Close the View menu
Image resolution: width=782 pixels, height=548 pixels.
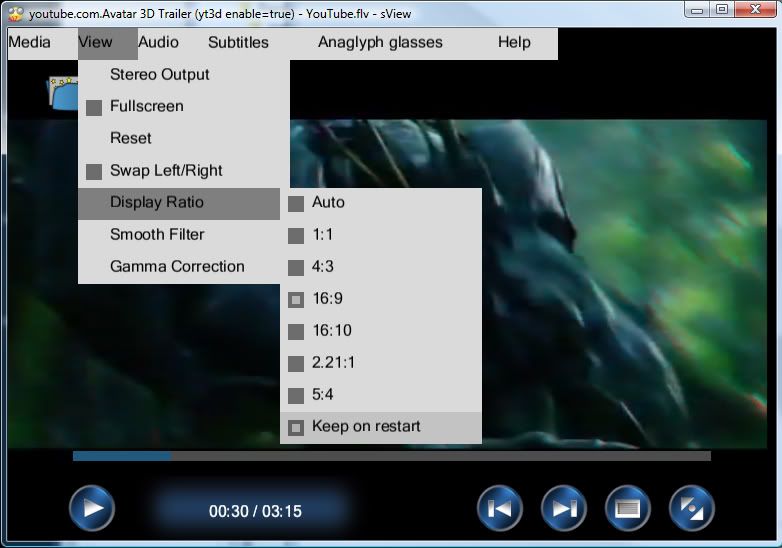(x=108, y=42)
